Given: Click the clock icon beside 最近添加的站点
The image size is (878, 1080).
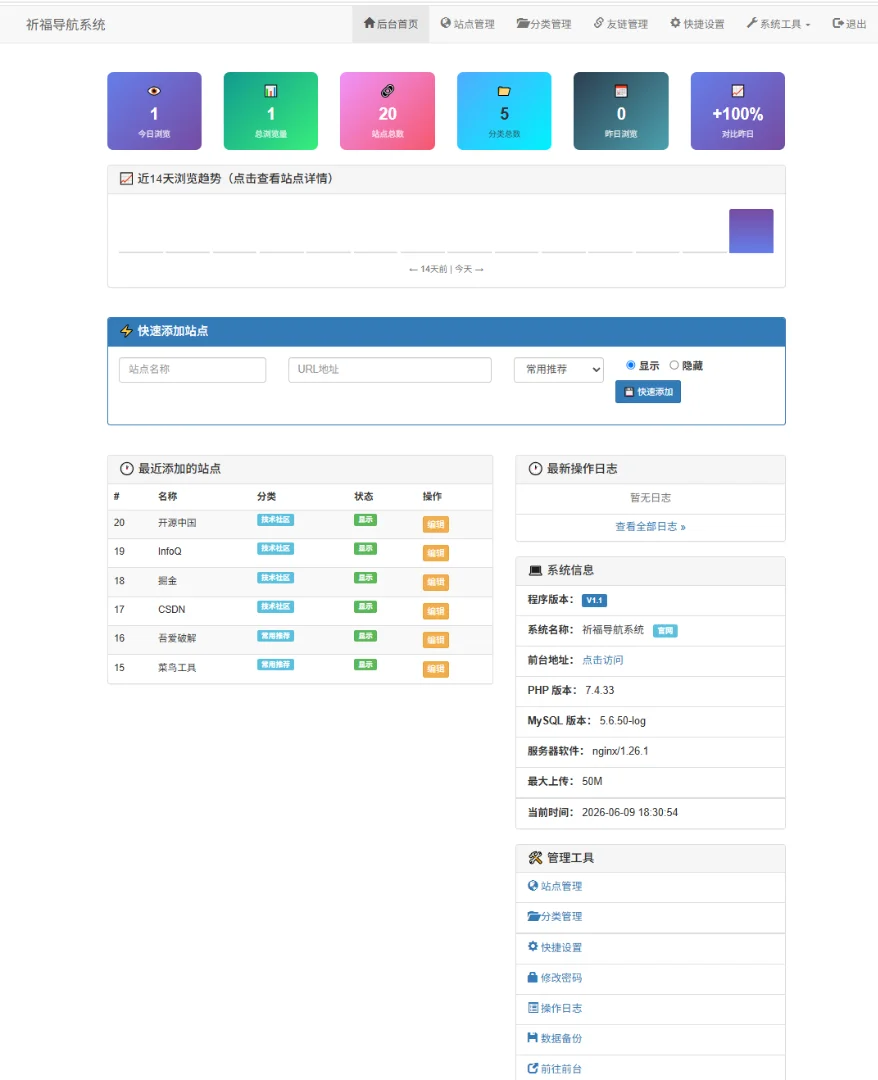Looking at the screenshot, I should [127, 469].
